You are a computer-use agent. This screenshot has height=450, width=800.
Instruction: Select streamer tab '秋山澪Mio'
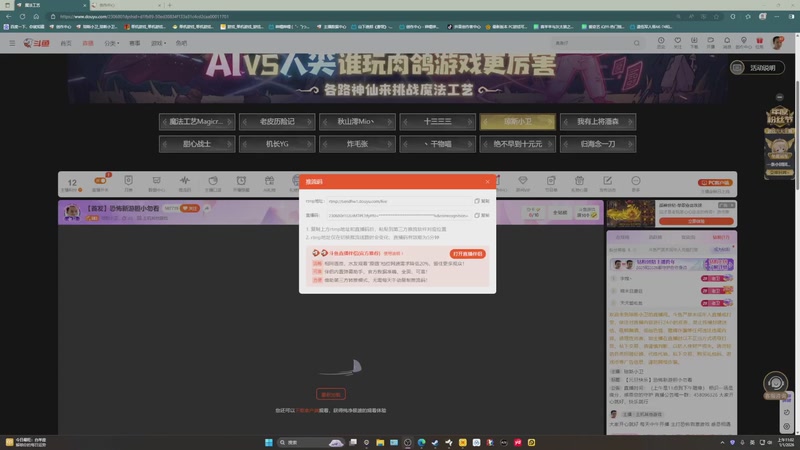357,121
